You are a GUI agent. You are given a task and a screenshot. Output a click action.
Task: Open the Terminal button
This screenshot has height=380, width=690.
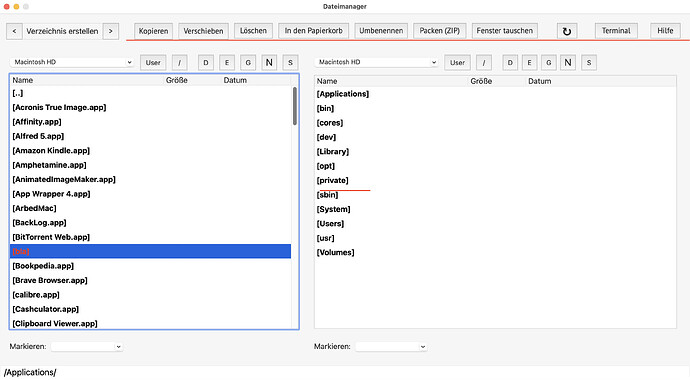(616, 31)
